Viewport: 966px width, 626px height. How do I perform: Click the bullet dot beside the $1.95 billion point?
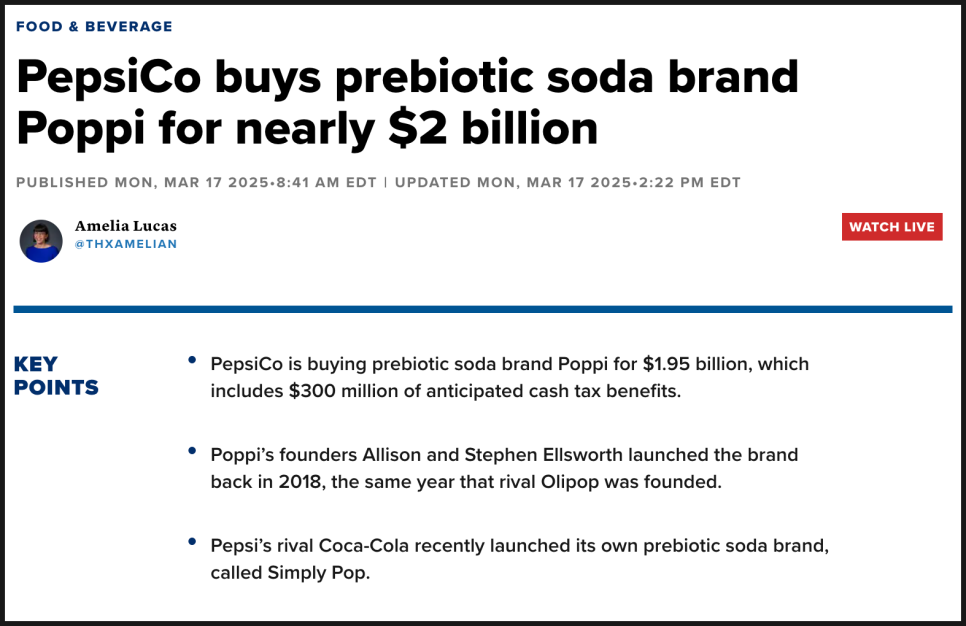point(192,360)
